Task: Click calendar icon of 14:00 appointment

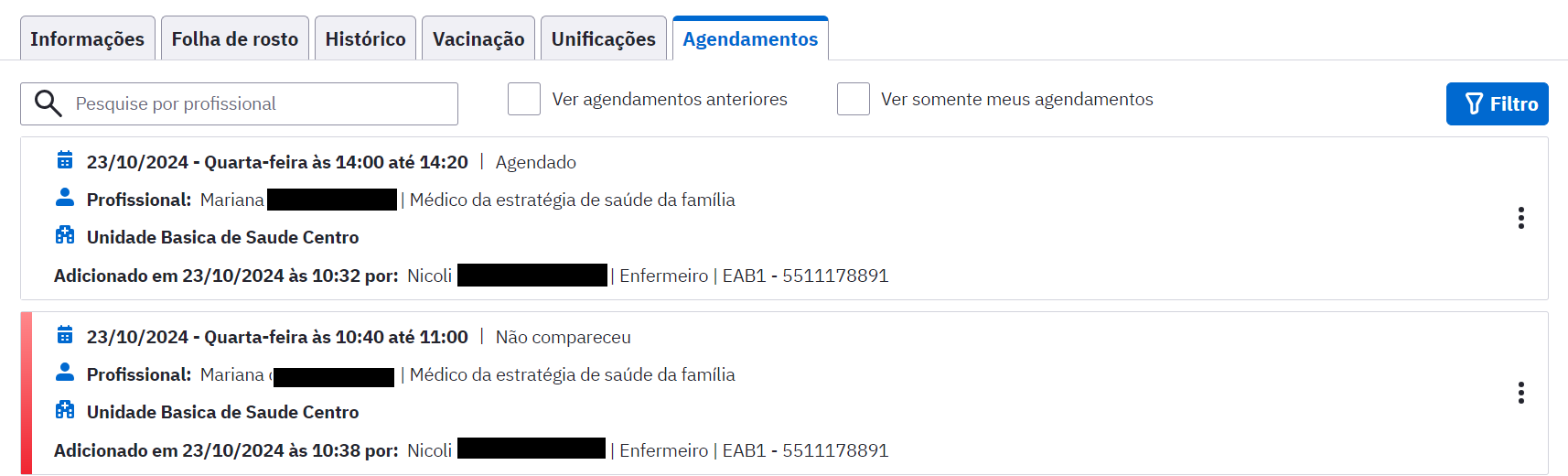Action: point(65,160)
